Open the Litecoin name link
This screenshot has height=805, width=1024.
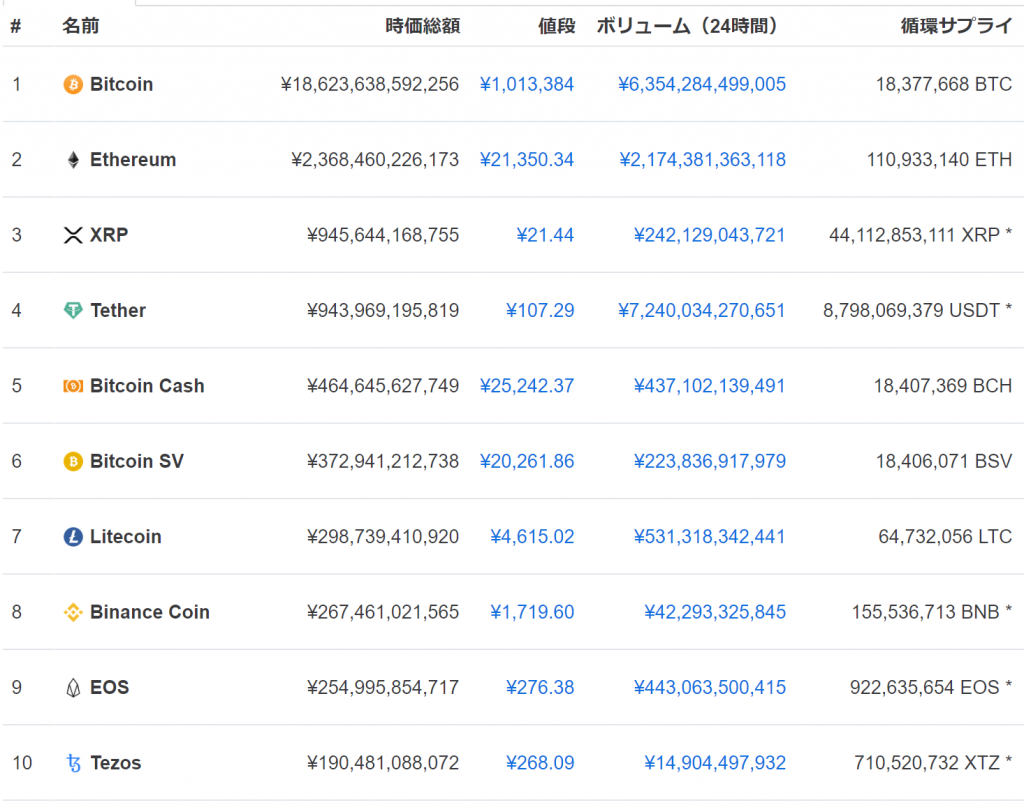125,537
